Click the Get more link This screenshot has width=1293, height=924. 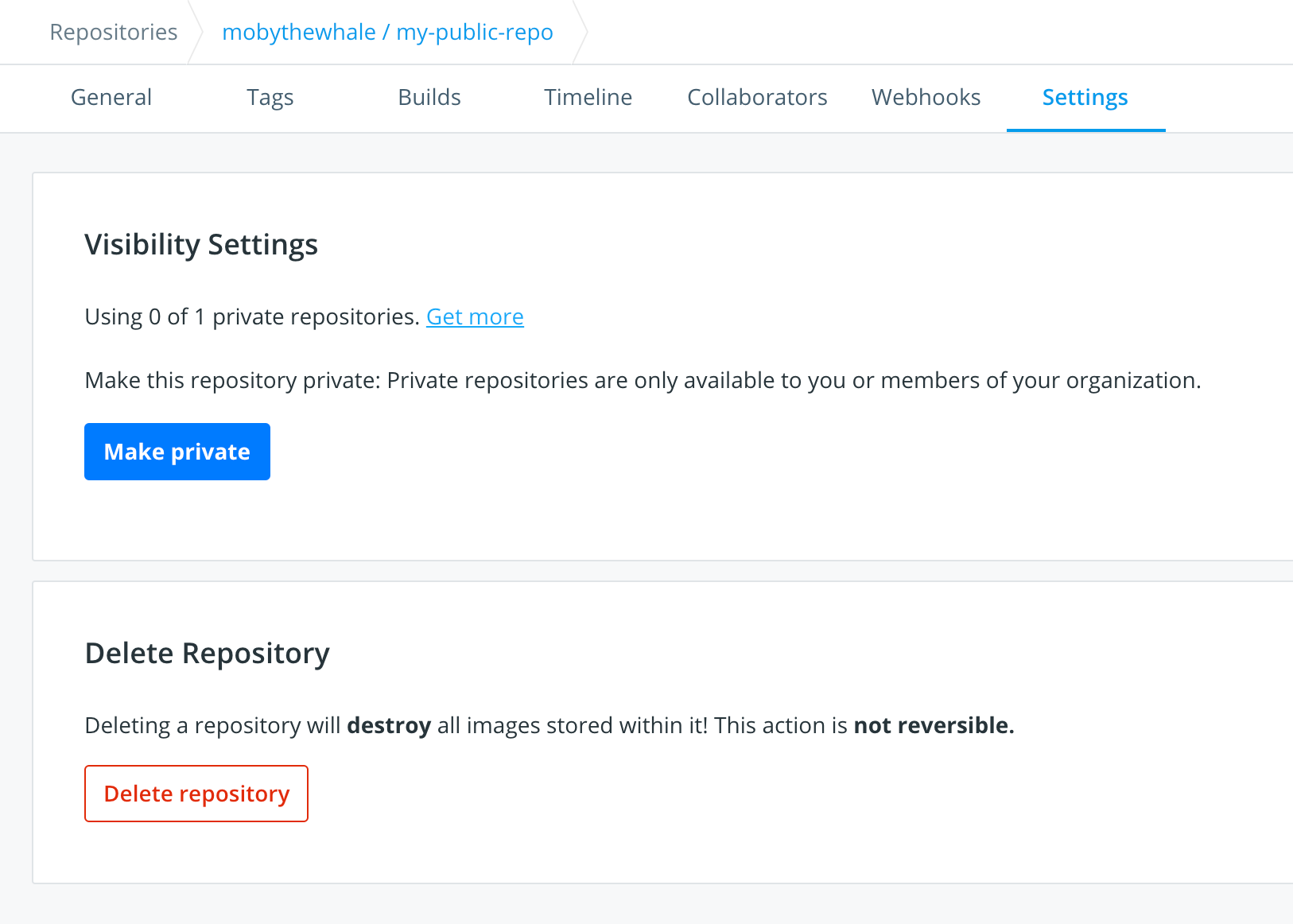pos(475,316)
